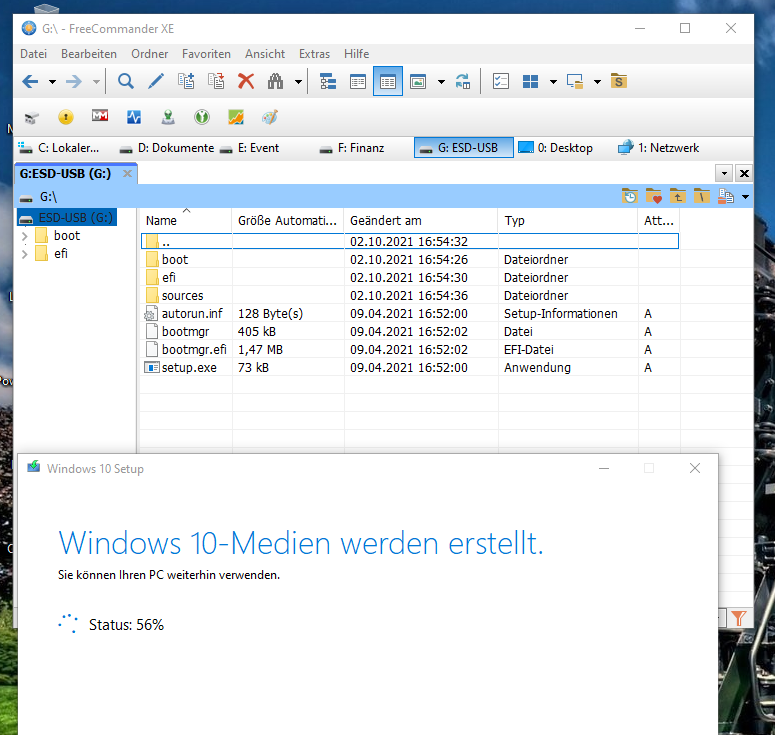Switch to thumbnails view icon
Screen dimensions: 775x735
pyautogui.click(x=418, y=82)
